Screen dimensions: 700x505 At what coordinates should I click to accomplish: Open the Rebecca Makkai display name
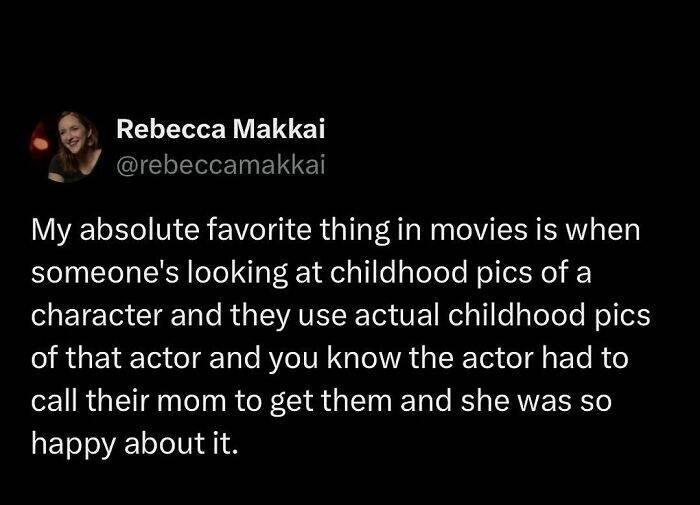[221, 129]
